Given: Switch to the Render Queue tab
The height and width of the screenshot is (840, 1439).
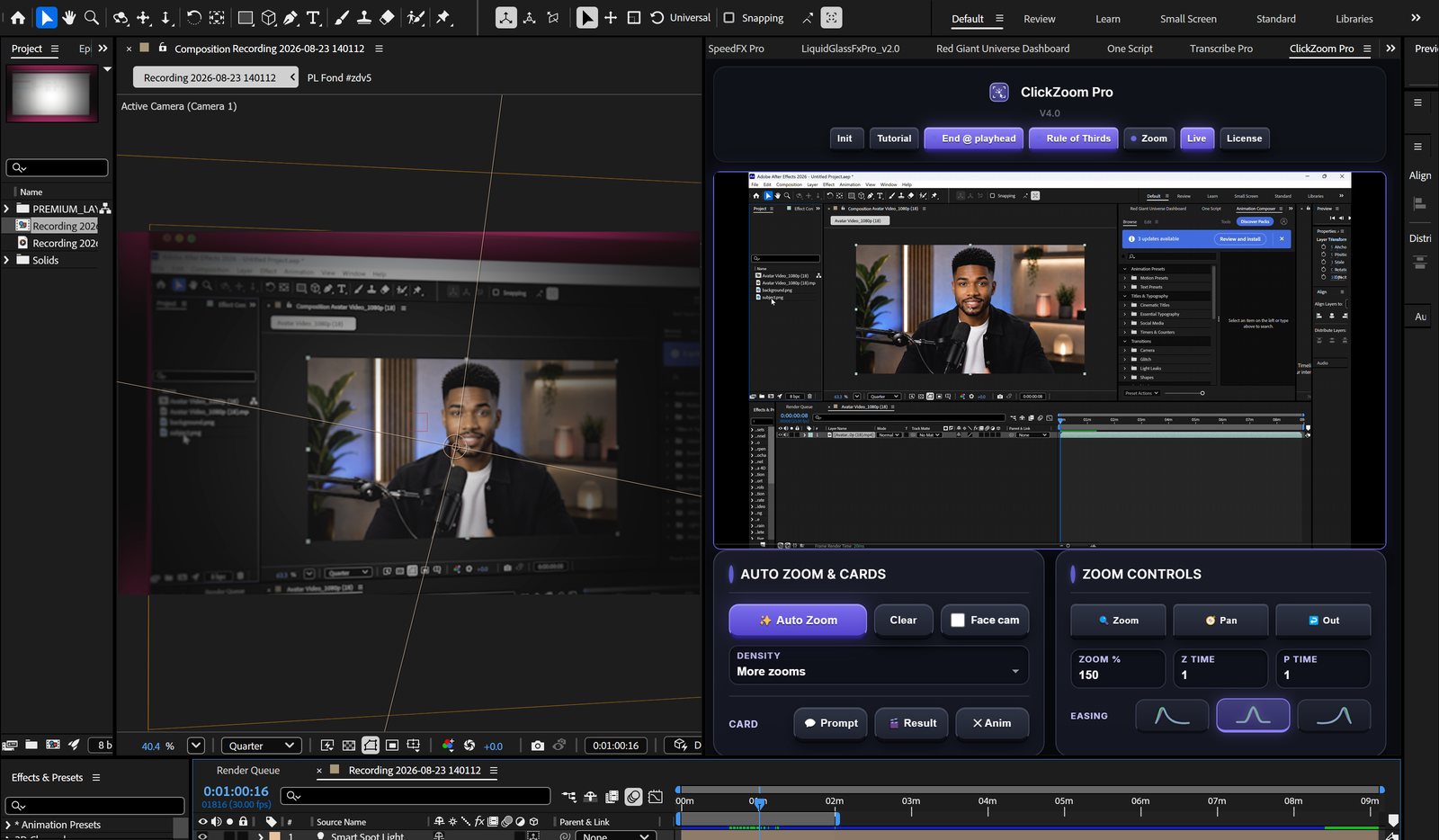Looking at the screenshot, I should (x=247, y=770).
